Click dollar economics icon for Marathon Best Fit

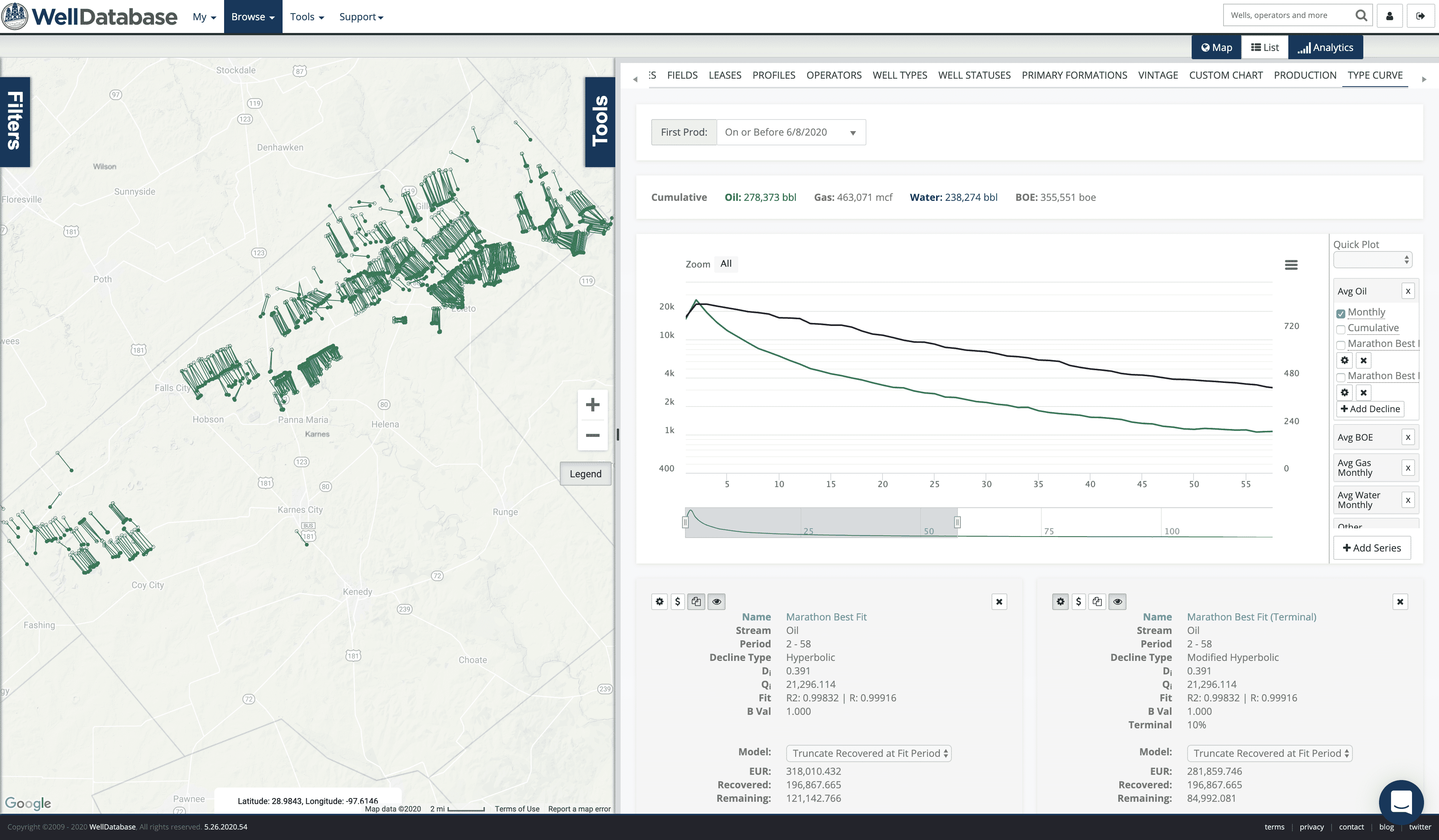tap(678, 601)
